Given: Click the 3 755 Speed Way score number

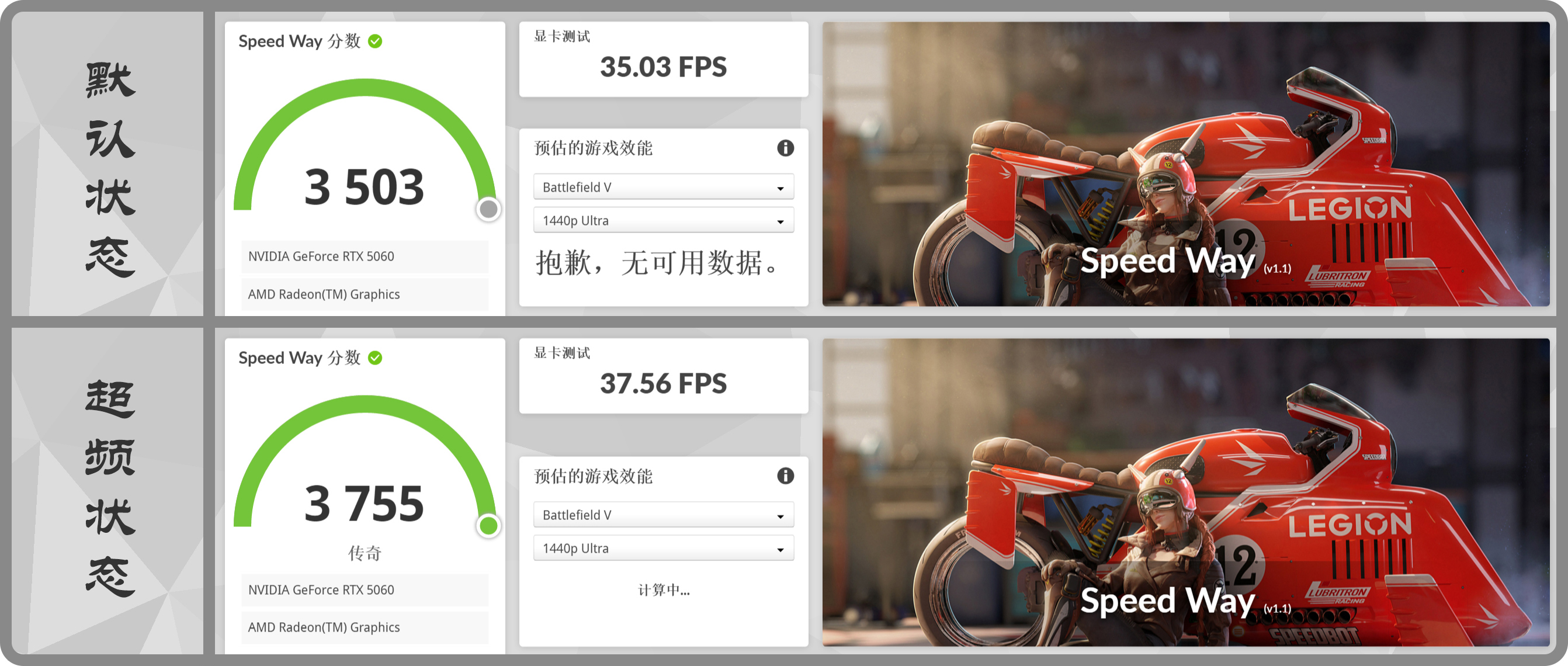Looking at the screenshot, I should (364, 504).
